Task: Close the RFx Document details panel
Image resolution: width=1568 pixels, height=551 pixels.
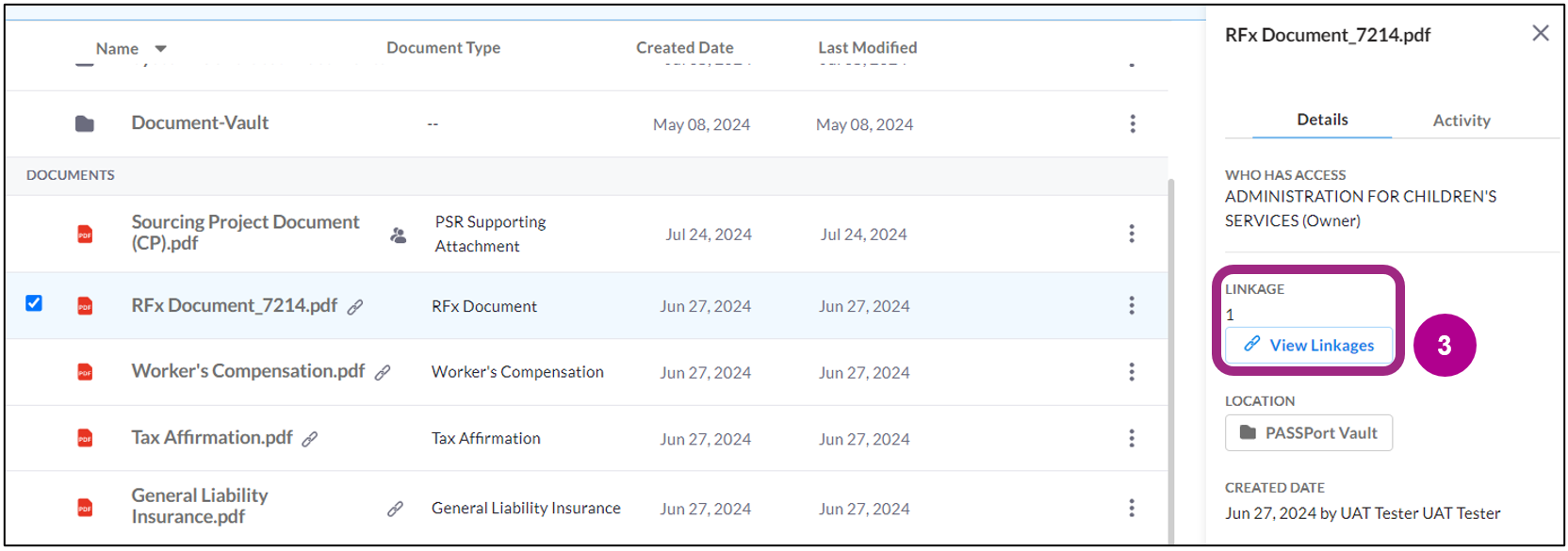Action: pyautogui.click(x=1541, y=33)
